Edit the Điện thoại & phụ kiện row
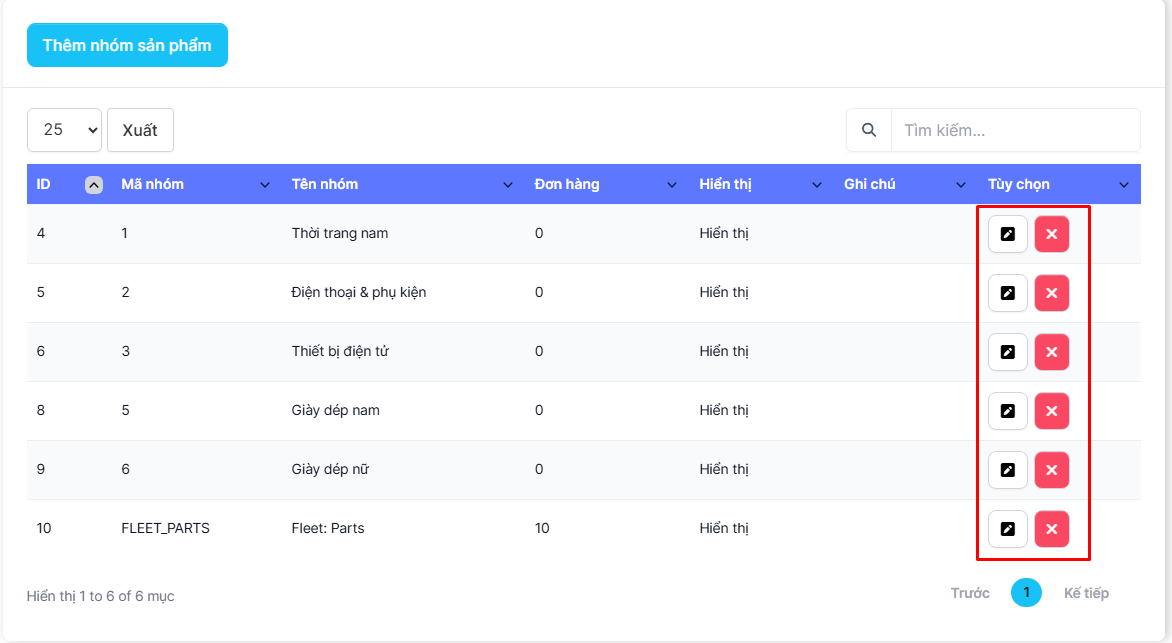1172x643 pixels. (1007, 293)
